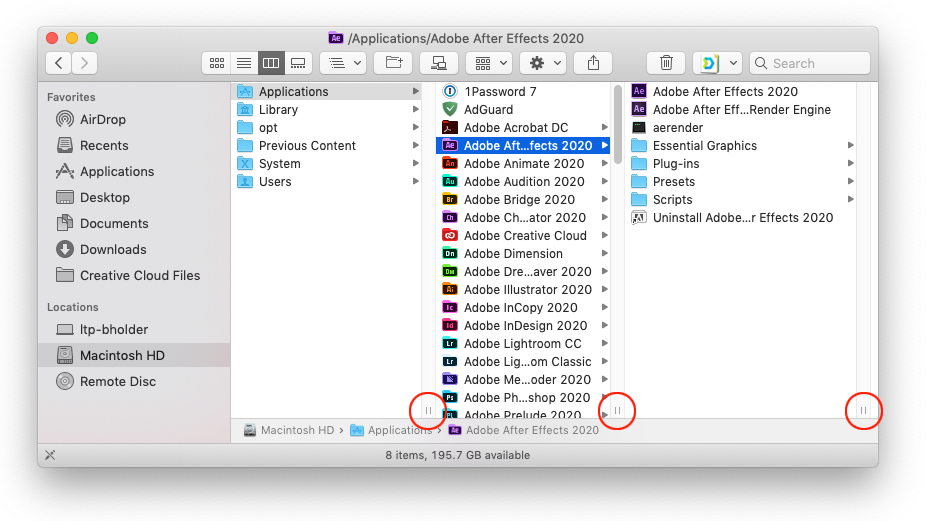Image resolution: width=931 pixels, height=521 pixels.
Task: Create a new folder from the toolbar
Action: point(394,63)
